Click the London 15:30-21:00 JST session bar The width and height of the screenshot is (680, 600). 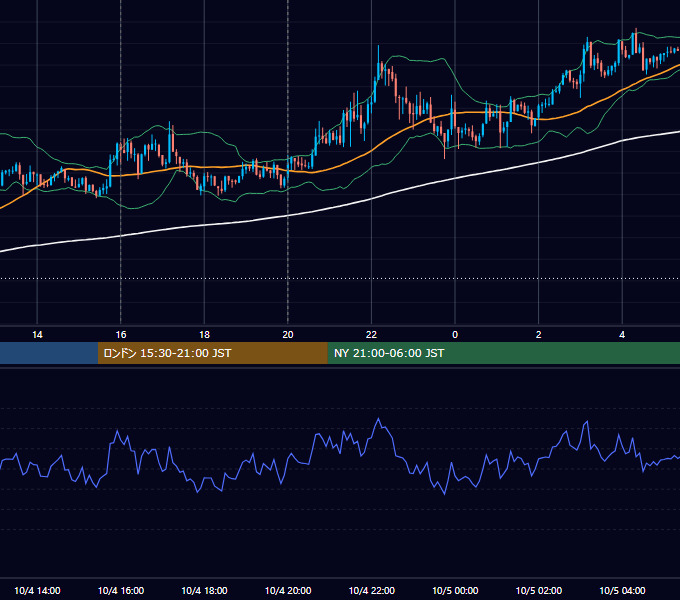click(212, 353)
